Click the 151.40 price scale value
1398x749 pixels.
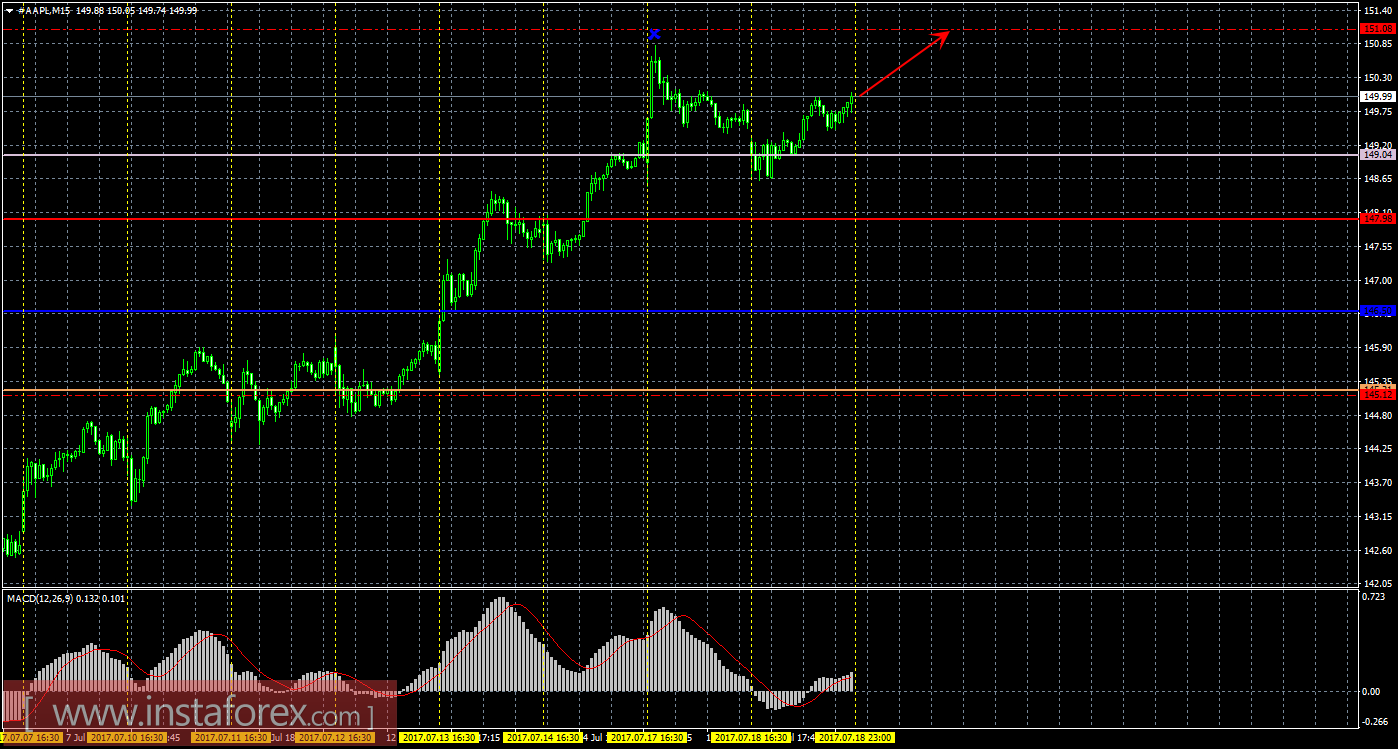coord(1378,10)
